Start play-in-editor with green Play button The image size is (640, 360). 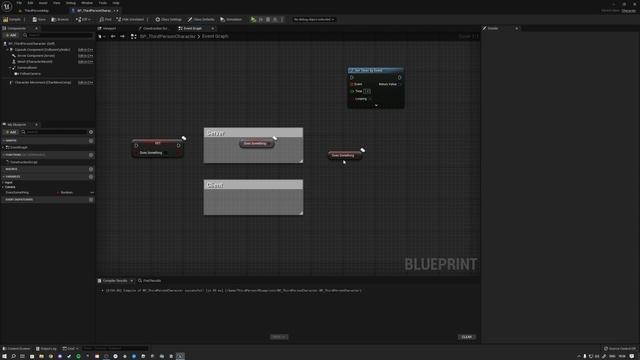click(253, 19)
